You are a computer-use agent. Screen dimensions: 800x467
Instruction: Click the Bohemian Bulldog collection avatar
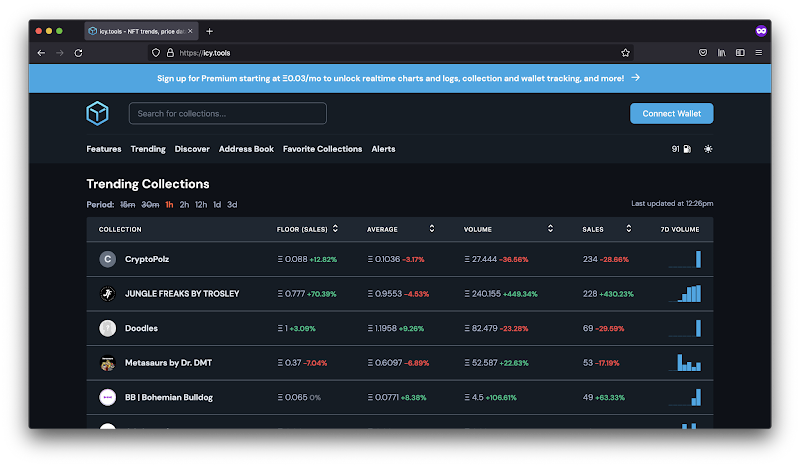[108, 397]
